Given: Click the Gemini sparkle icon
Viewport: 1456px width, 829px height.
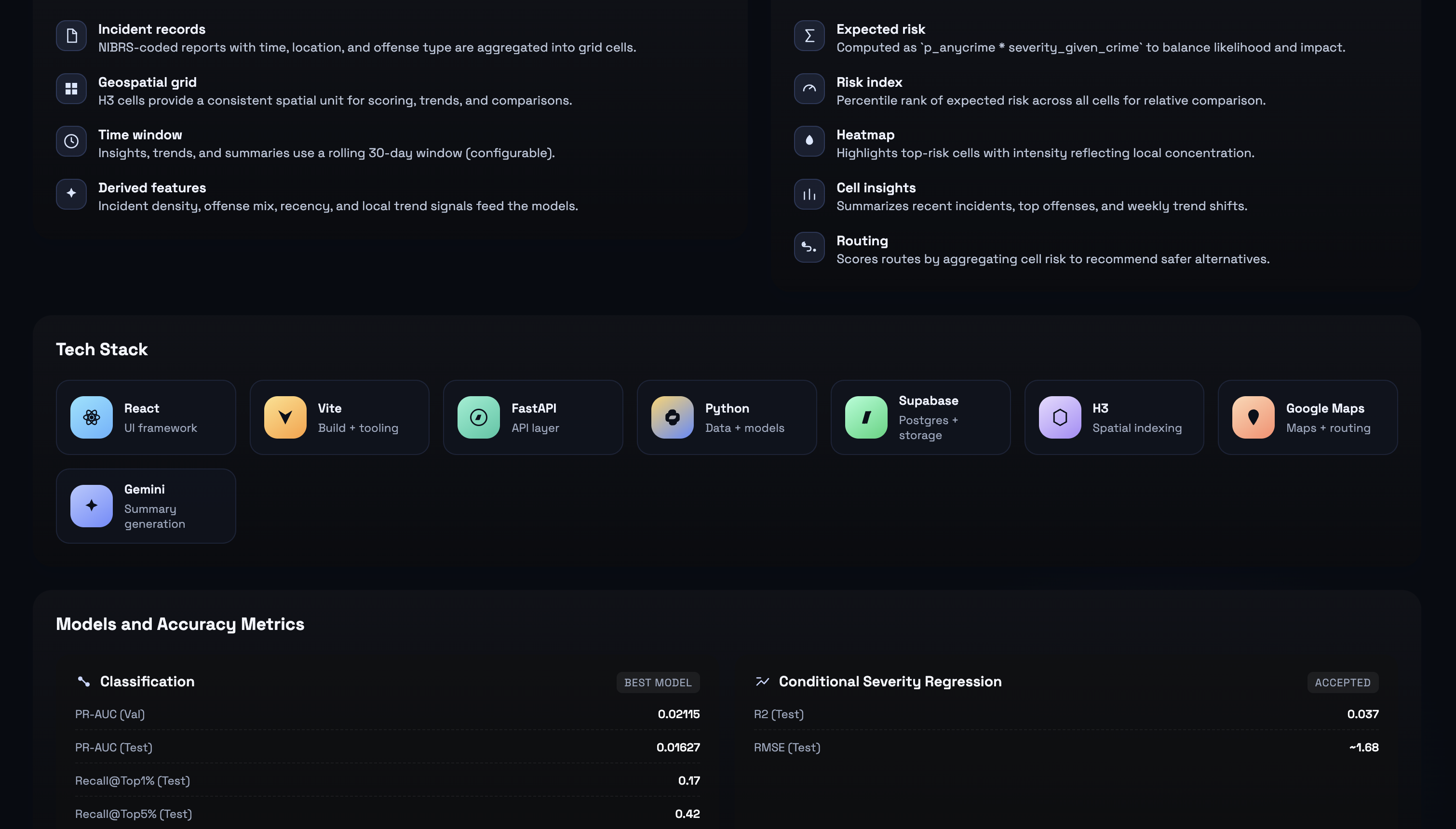Looking at the screenshot, I should click(91, 506).
